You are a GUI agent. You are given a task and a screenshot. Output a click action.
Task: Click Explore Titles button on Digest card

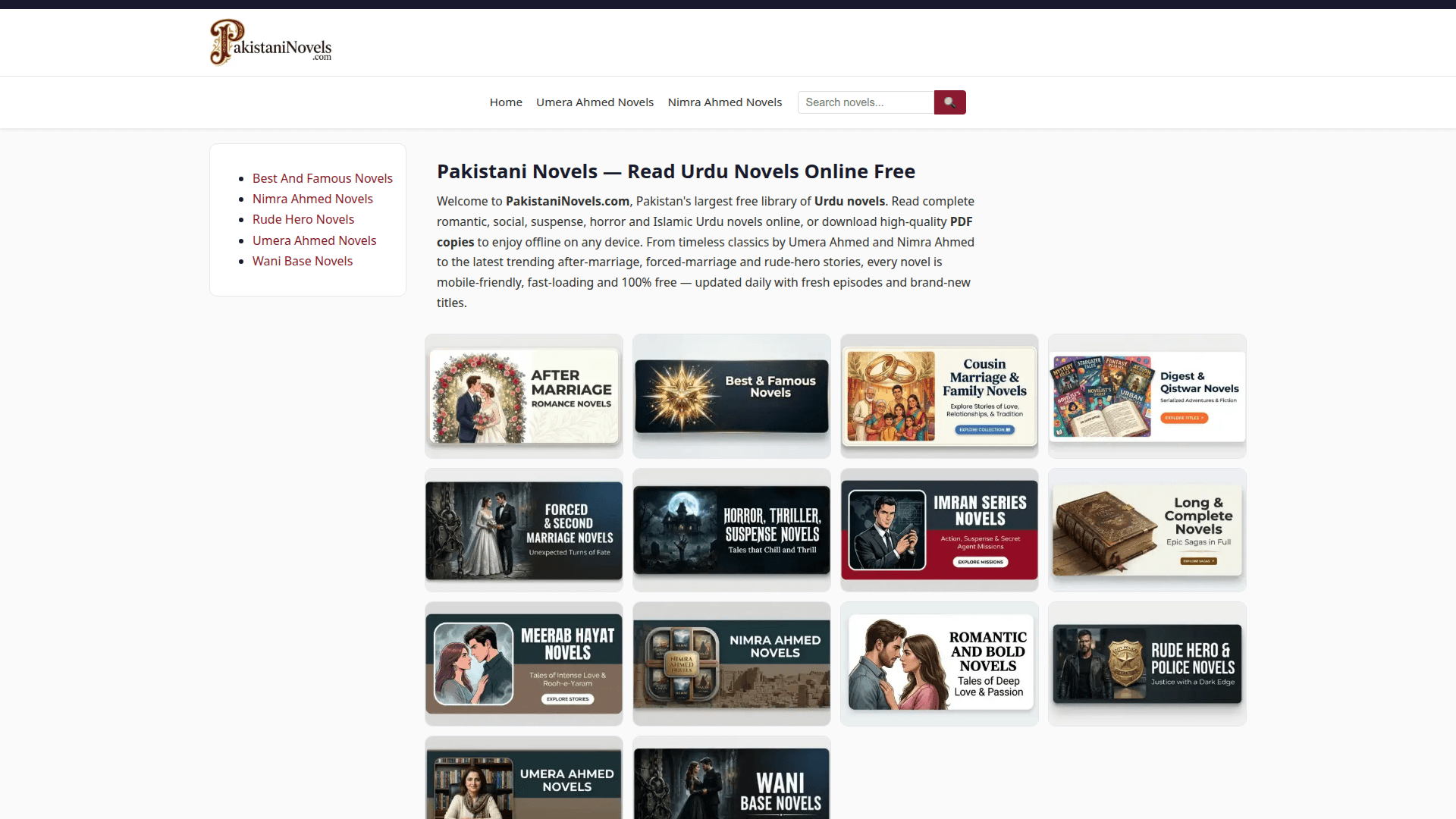[1184, 418]
